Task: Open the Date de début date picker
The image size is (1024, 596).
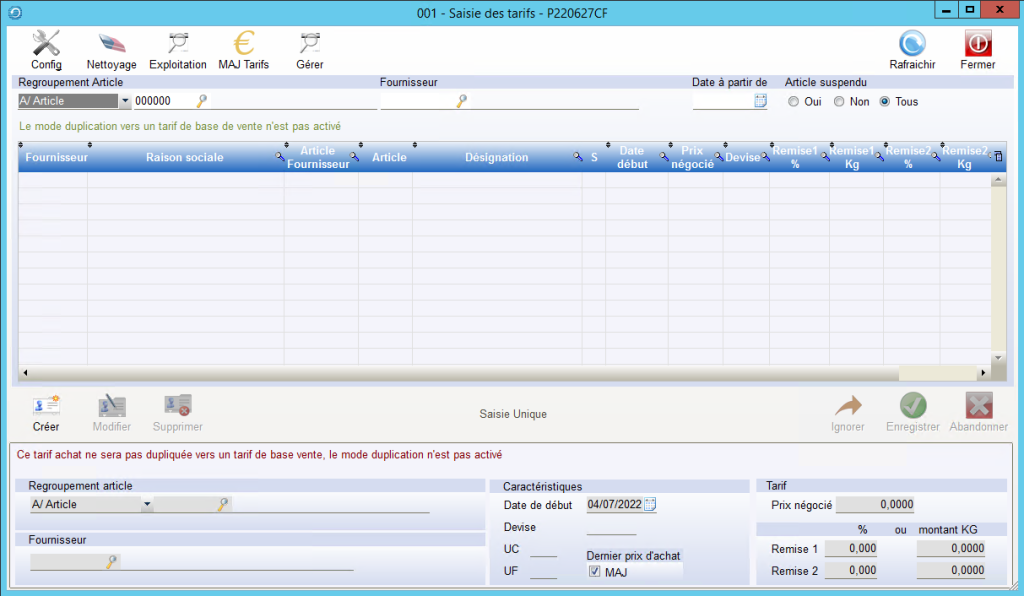Action: tap(650, 504)
